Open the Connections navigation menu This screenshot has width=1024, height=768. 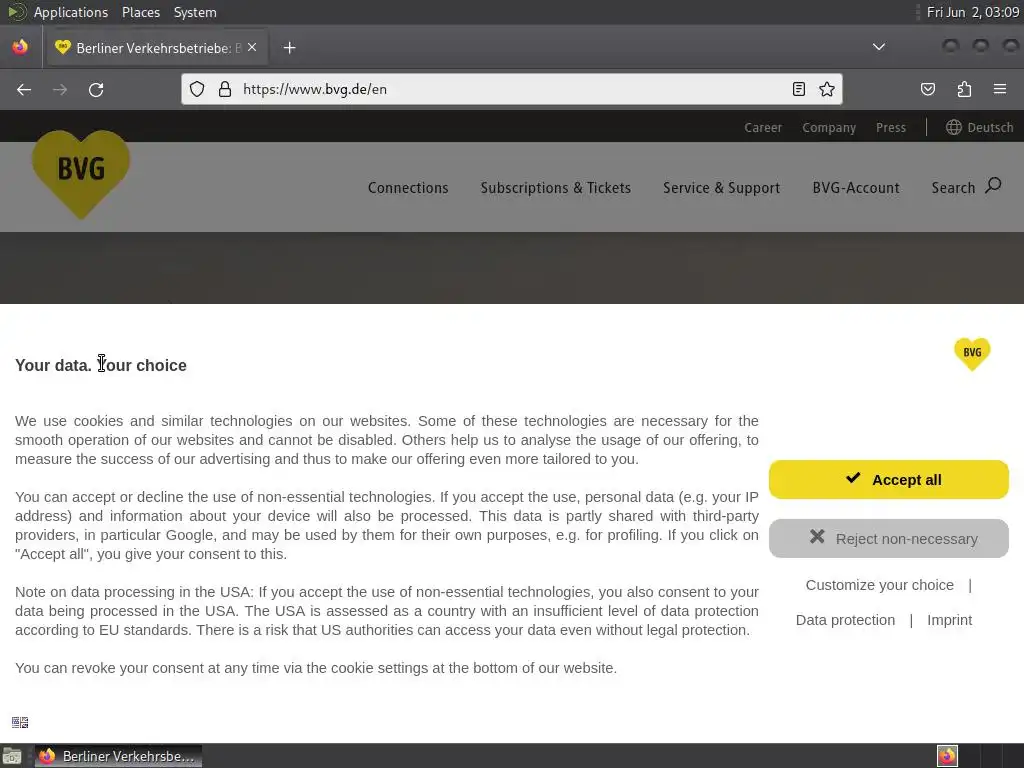tap(408, 188)
